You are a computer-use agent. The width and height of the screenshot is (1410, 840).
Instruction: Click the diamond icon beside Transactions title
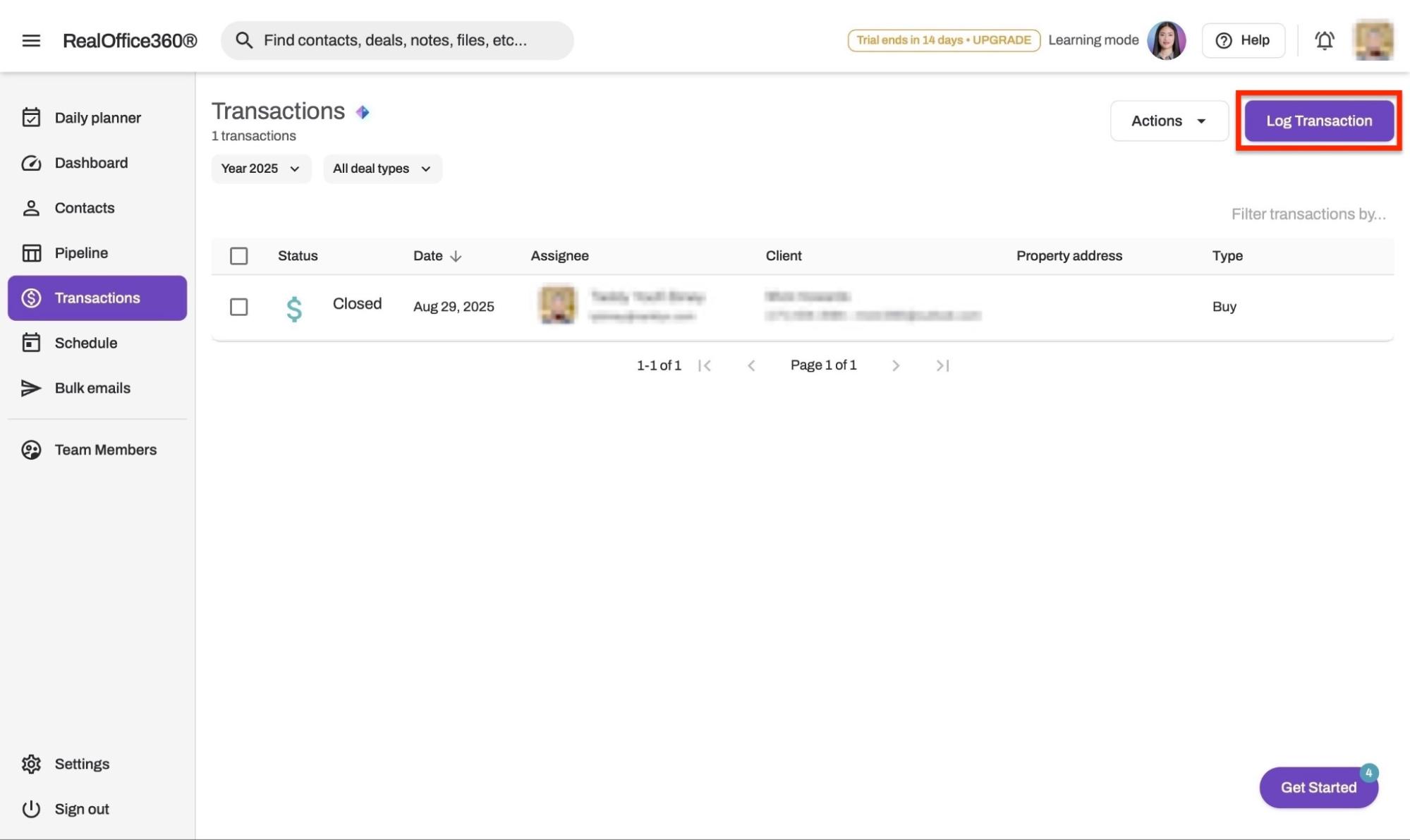point(363,112)
